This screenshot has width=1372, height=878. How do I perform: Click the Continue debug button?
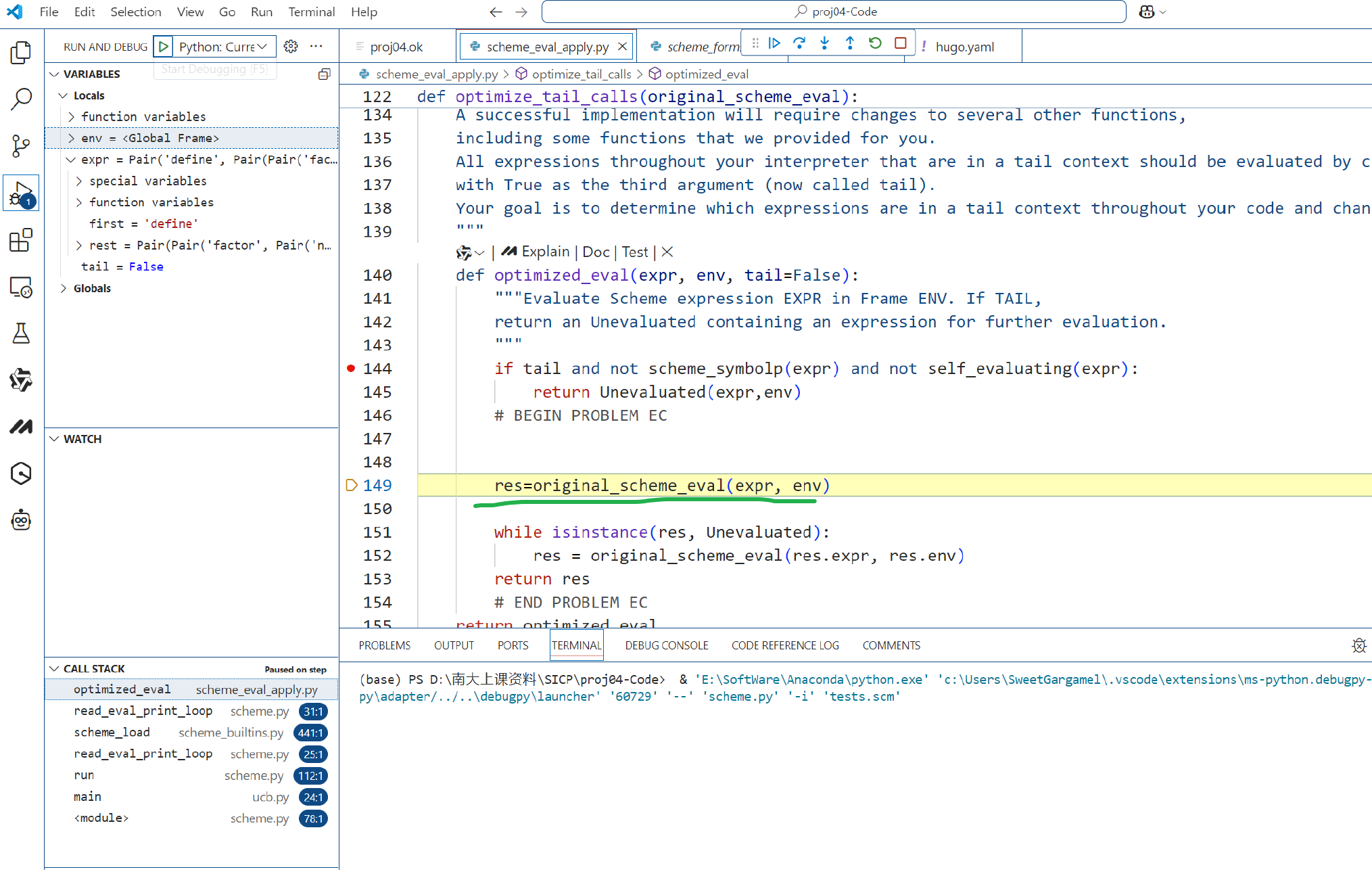tap(775, 43)
